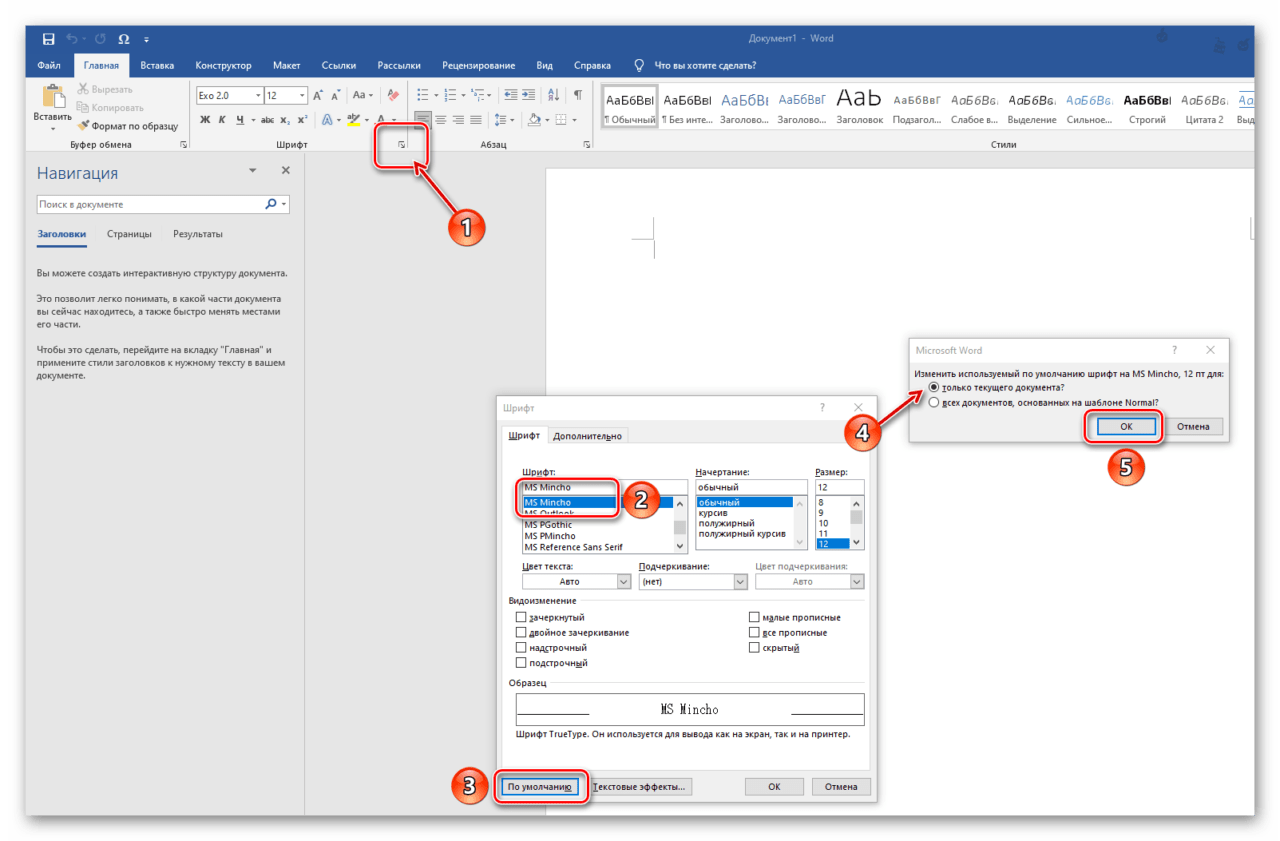Screen dimensions: 1280x841
Task: Apply superscript formatting x²
Action: pyautogui.click(x=301, y=120)
